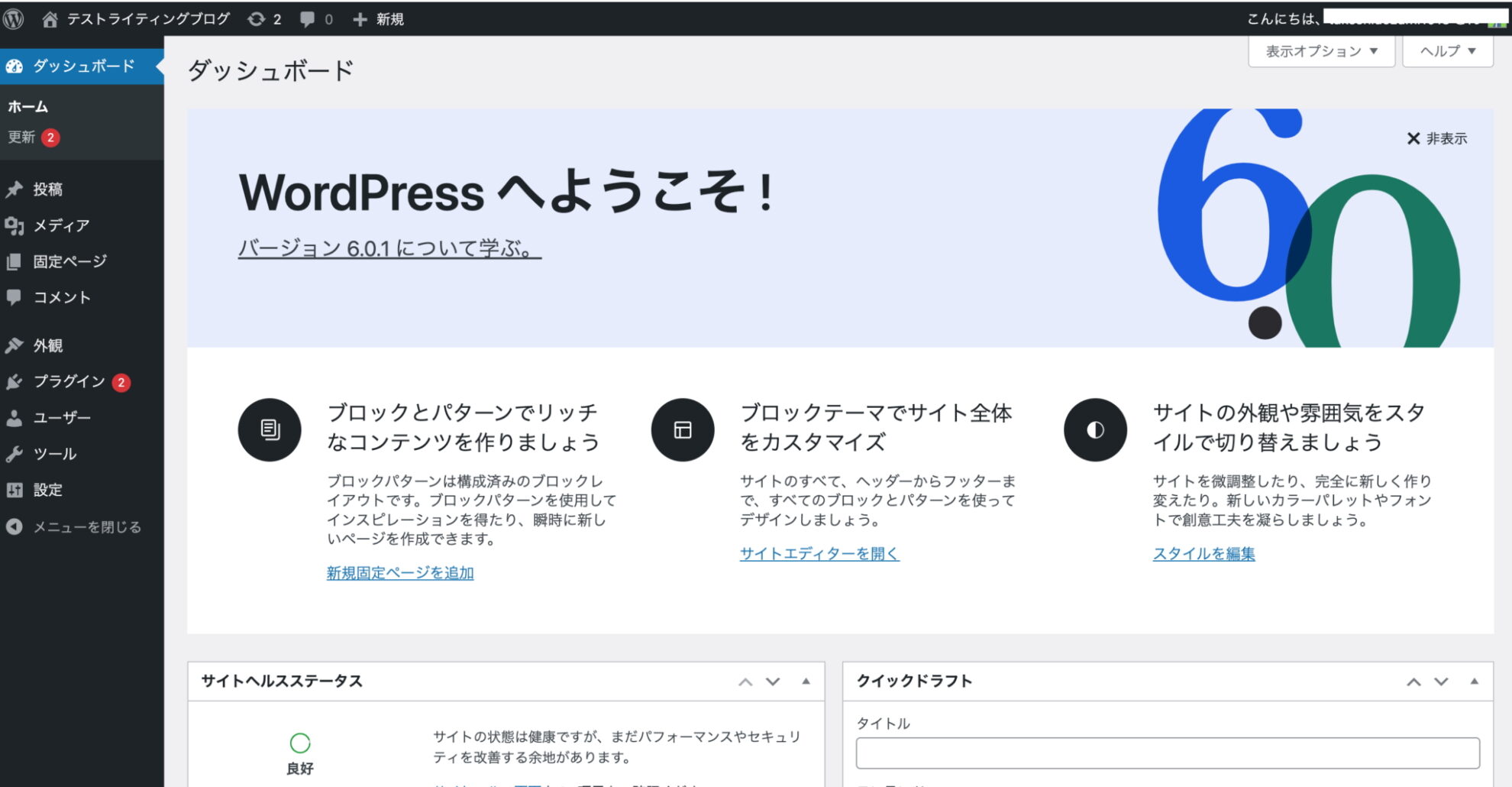Click the メニューを閉じる collapse arrow icon

point(14,526)
